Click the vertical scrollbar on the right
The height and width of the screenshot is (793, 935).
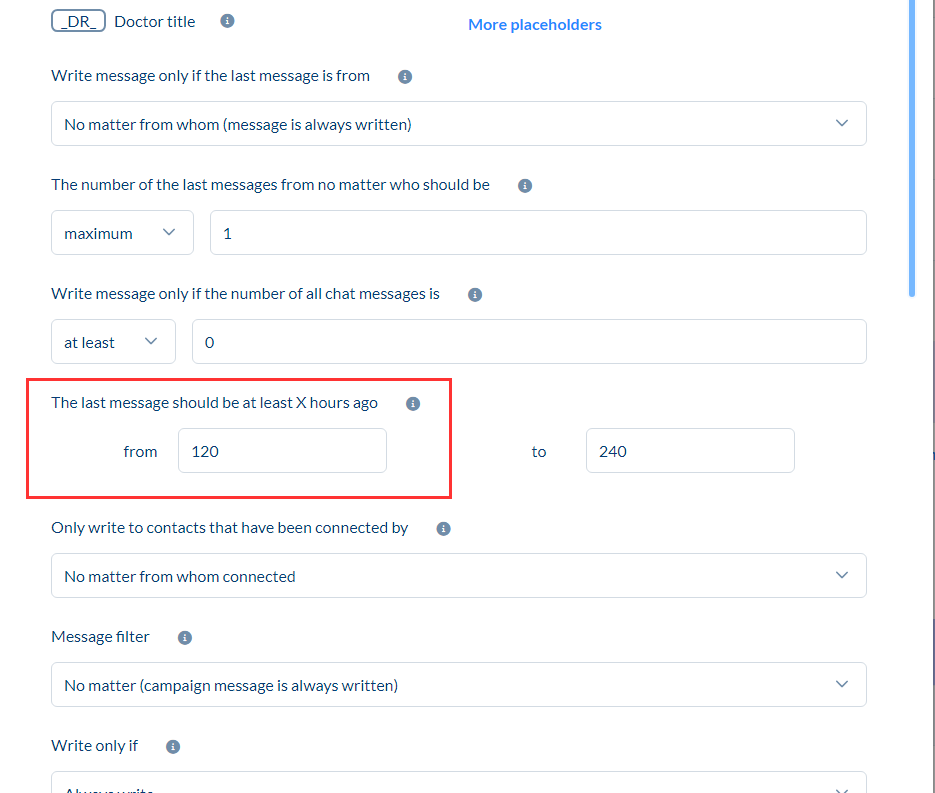click(x=911, y=150)
